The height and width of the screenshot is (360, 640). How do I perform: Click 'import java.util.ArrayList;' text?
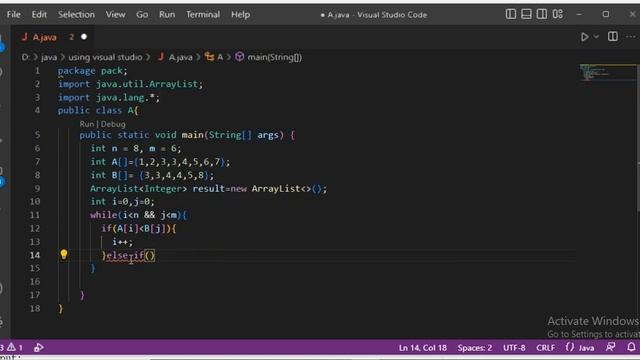[x=130, y=84]
